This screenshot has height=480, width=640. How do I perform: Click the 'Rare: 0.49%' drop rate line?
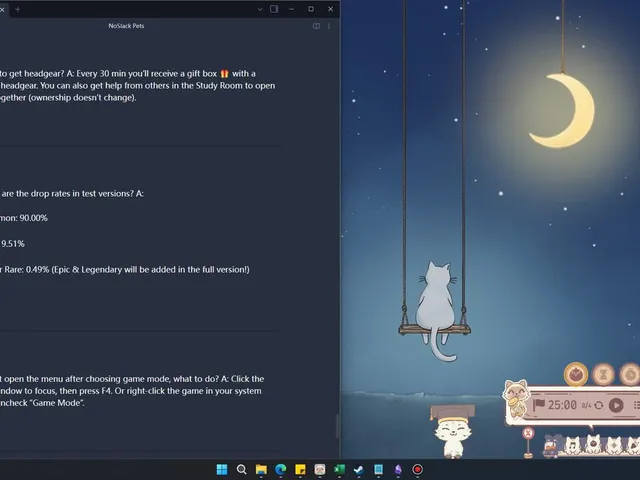click(x=125, y=269)
